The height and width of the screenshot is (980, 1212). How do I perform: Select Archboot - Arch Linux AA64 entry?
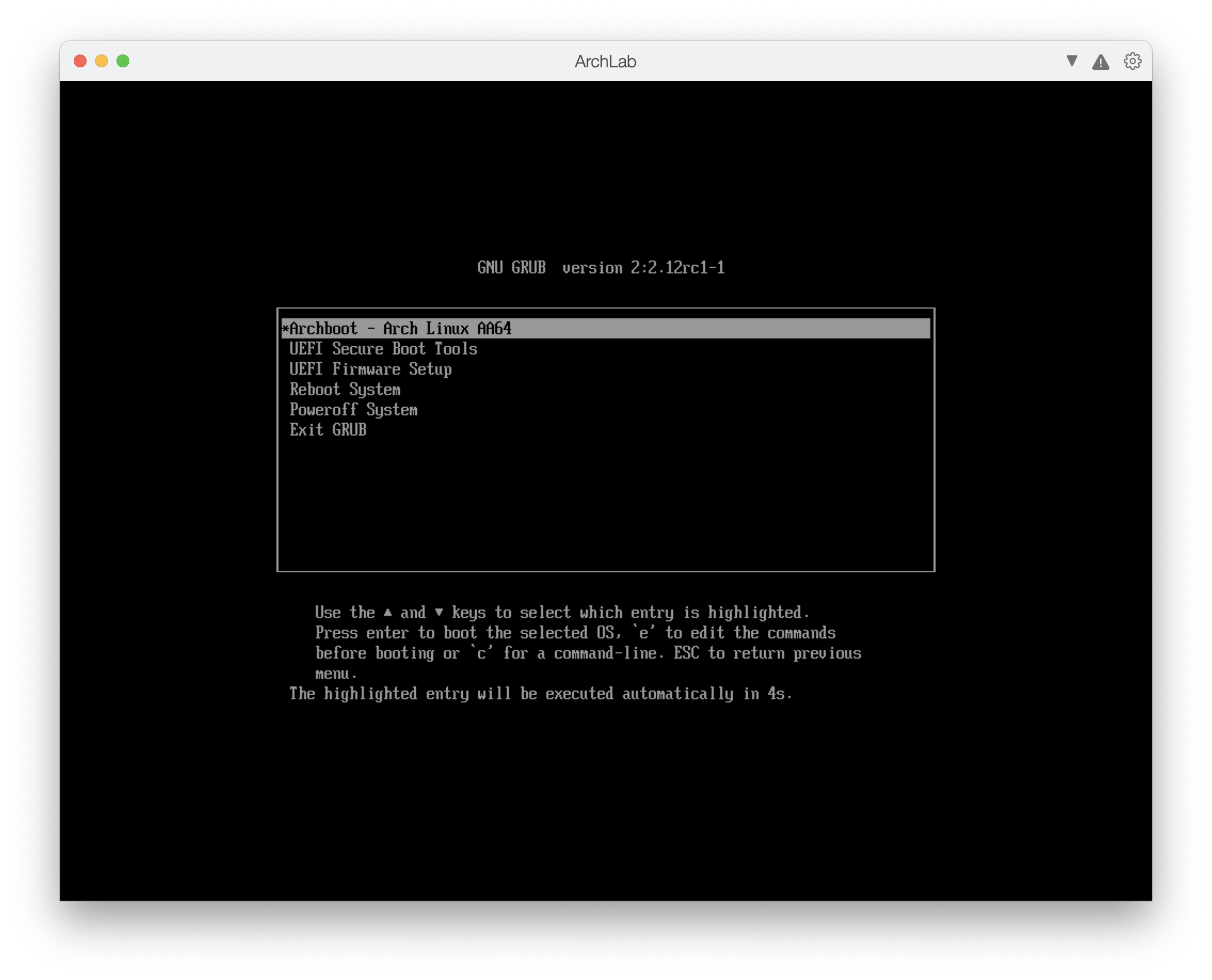pyautogui.click(x=400, y=329)
